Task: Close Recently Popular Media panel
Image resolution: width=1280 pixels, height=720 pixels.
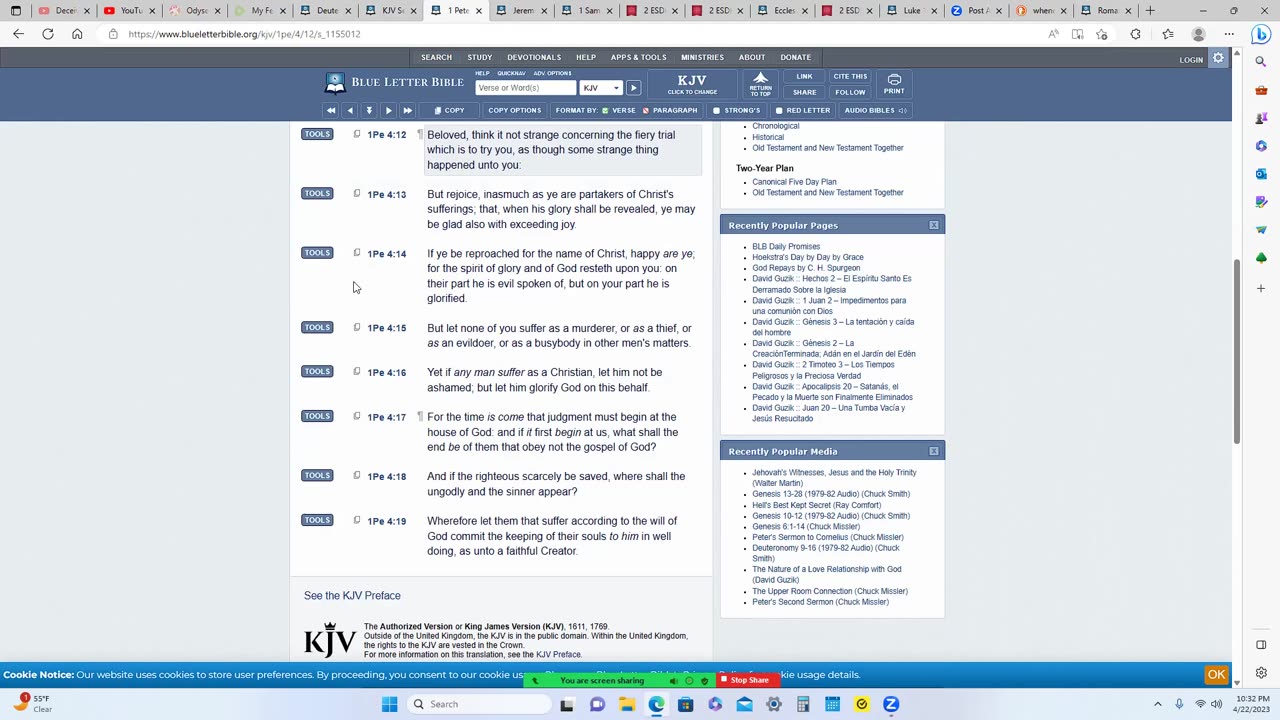Action: [x=934, y=451]
